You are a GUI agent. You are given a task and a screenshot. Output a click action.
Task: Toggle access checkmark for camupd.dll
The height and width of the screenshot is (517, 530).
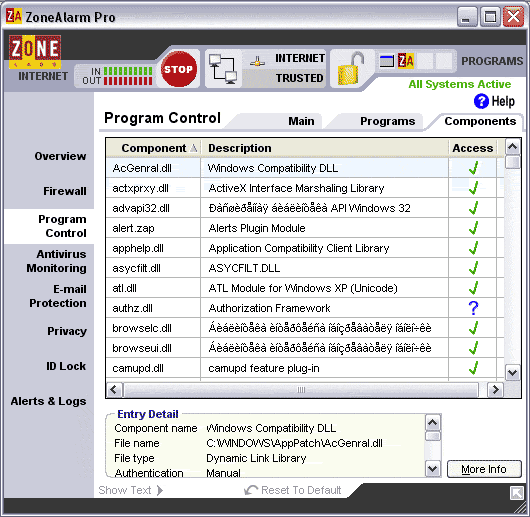(473, 368)
